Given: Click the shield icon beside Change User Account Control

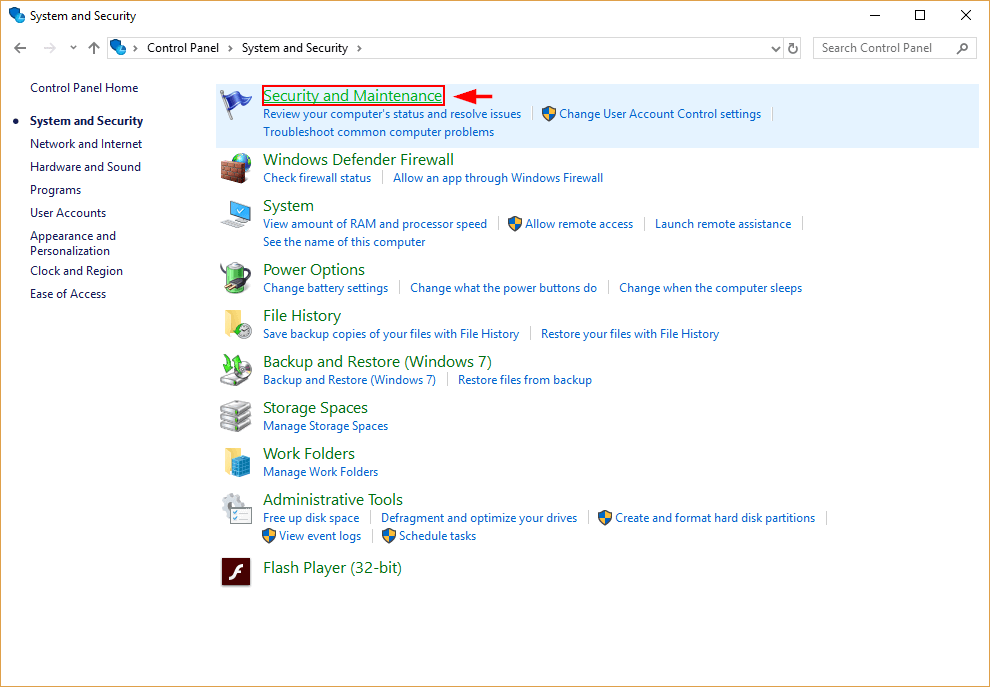Looking at the screenshot, I should click(x=549, y=114).
